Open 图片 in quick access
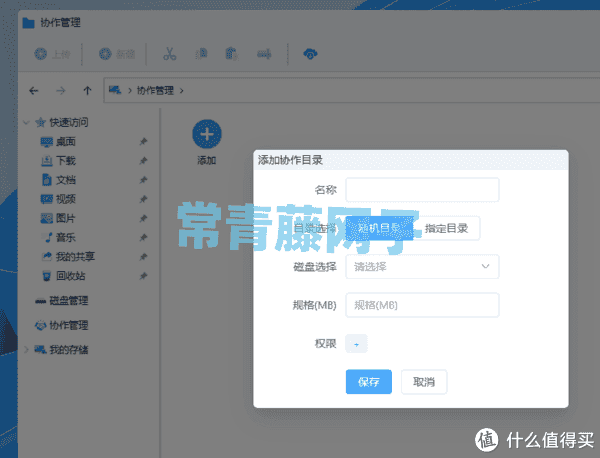The height and width of the screenshot is (458, 600). tap(58, 218)
